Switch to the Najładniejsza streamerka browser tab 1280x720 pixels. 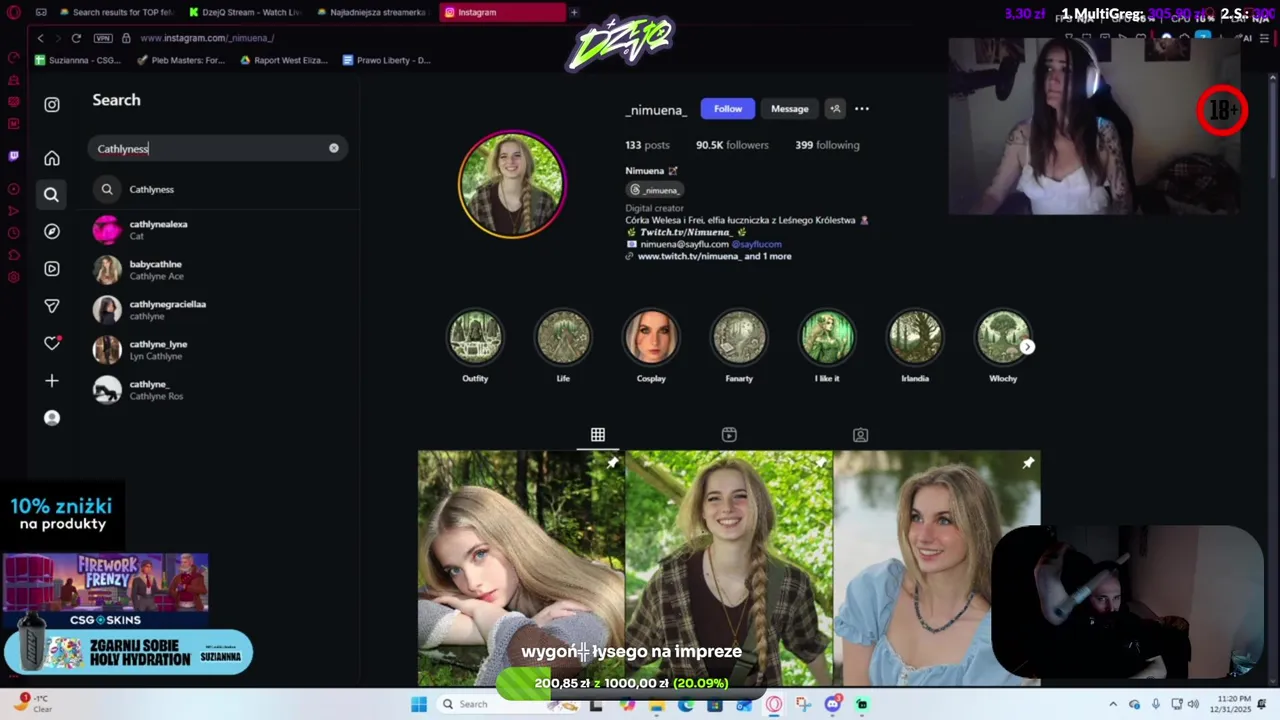[x=372, y=12]
